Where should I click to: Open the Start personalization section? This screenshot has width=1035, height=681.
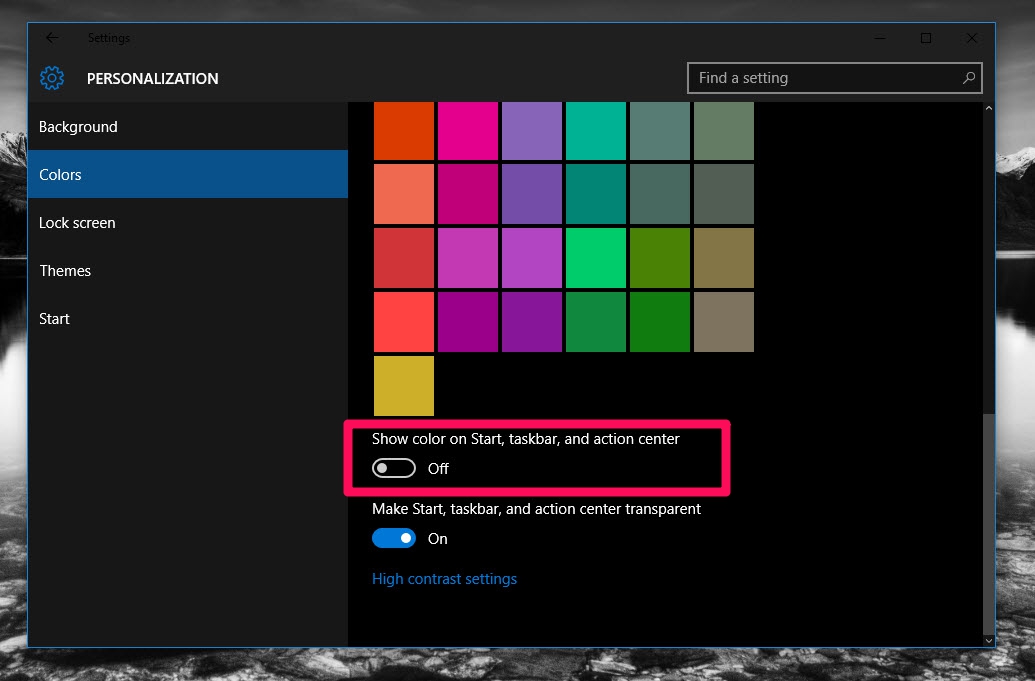click(54, 318)
